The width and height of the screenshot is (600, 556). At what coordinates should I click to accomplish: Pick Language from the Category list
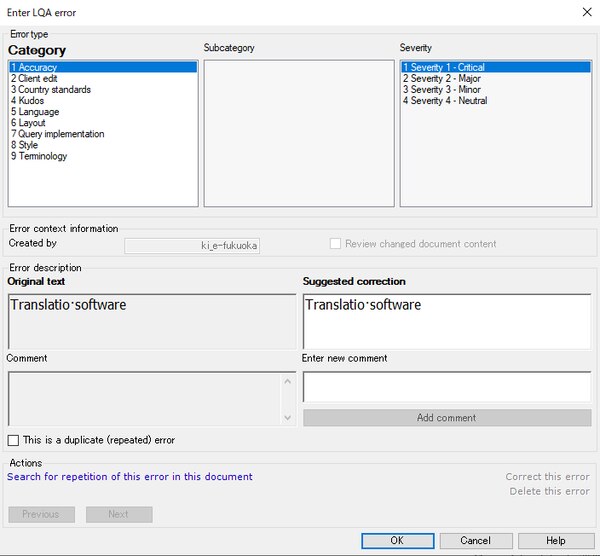tap(38, 112)
